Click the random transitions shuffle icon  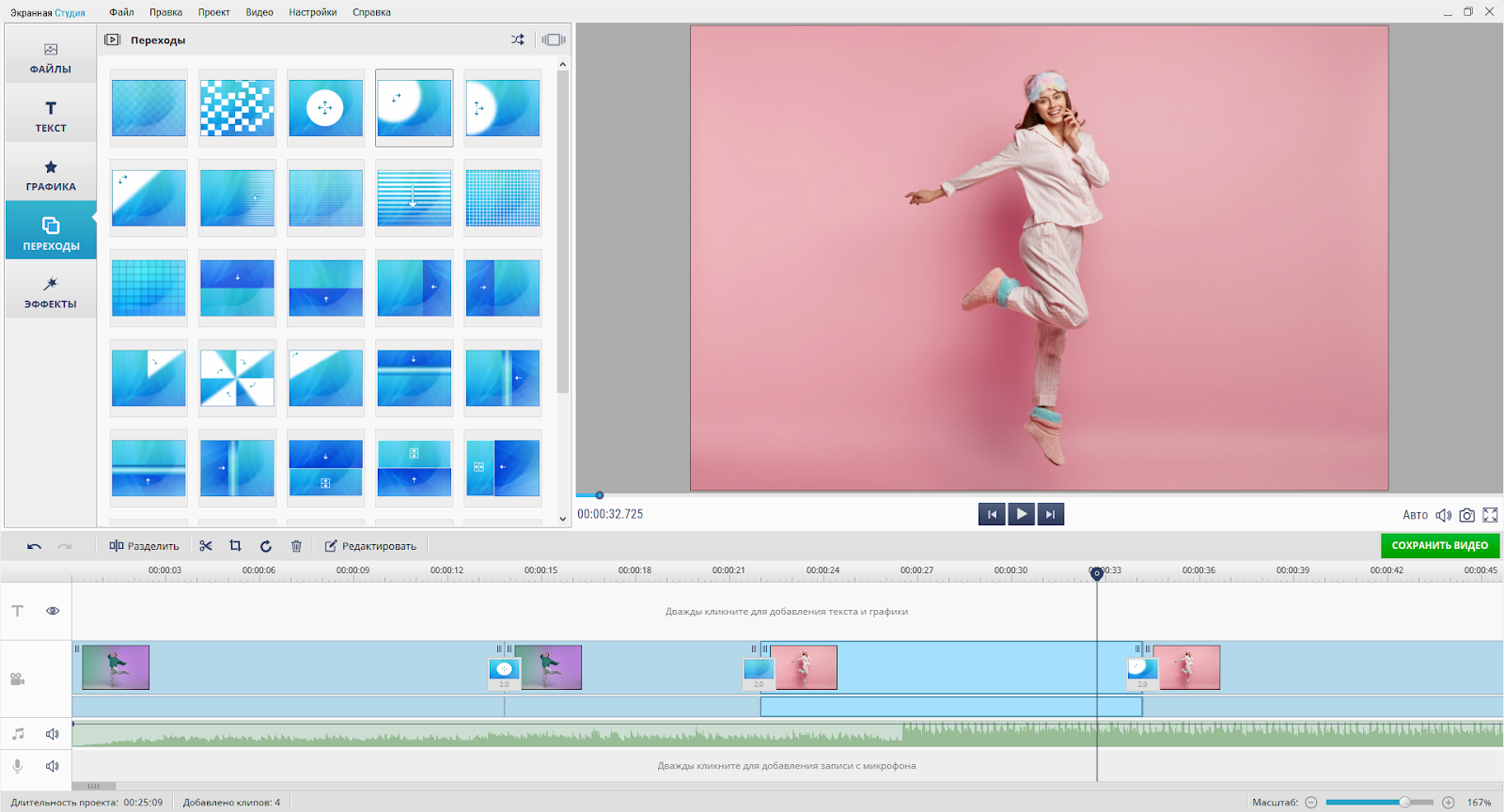(x=518, y=39)
